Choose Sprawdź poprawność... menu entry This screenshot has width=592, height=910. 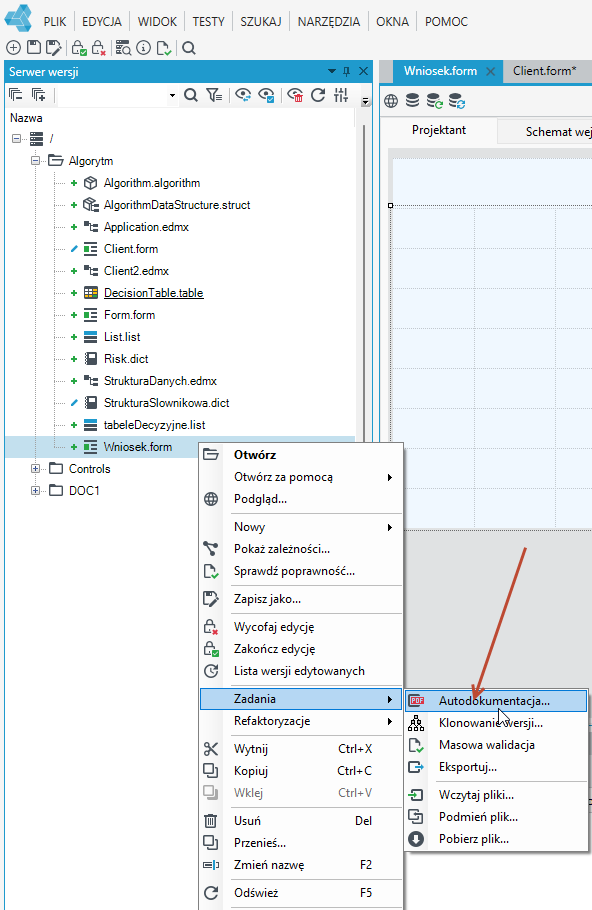click(301, 571)
